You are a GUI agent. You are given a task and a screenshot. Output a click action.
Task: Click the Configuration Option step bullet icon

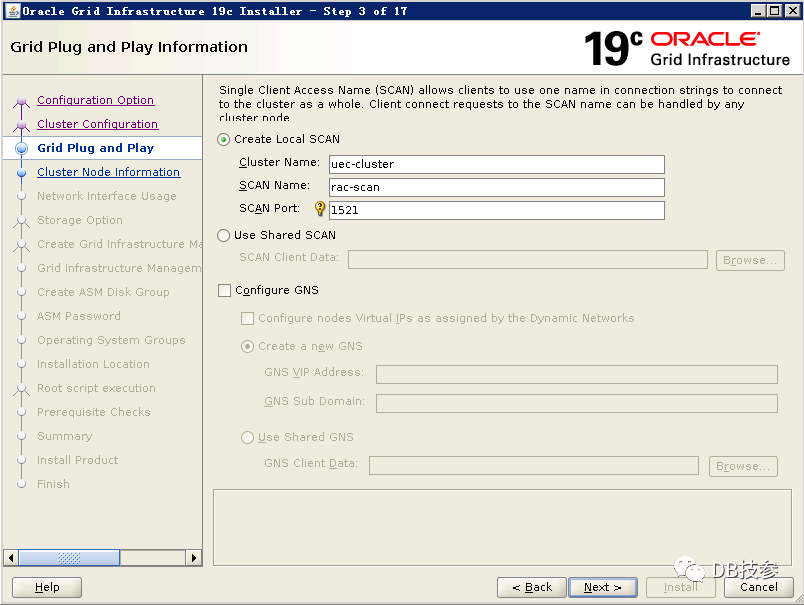point(21,101)
